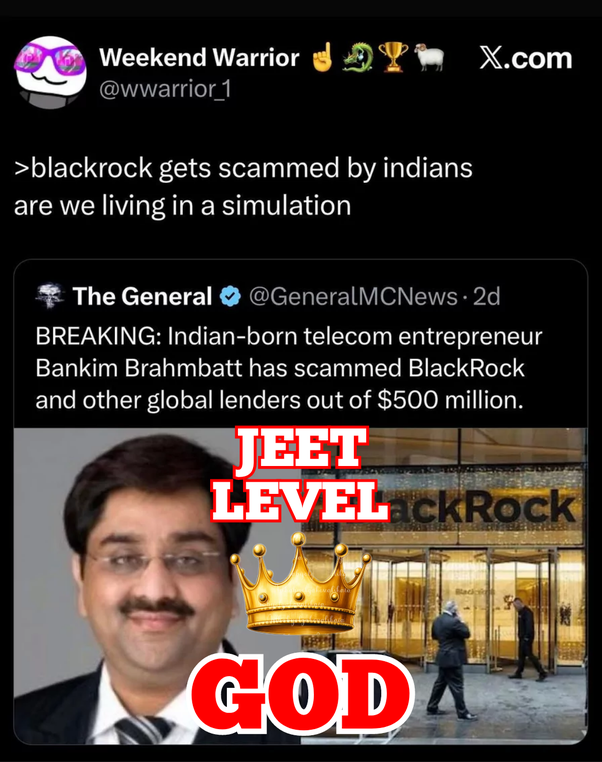Open Weekend Warrior profile avatar

(x=51, y=72)
